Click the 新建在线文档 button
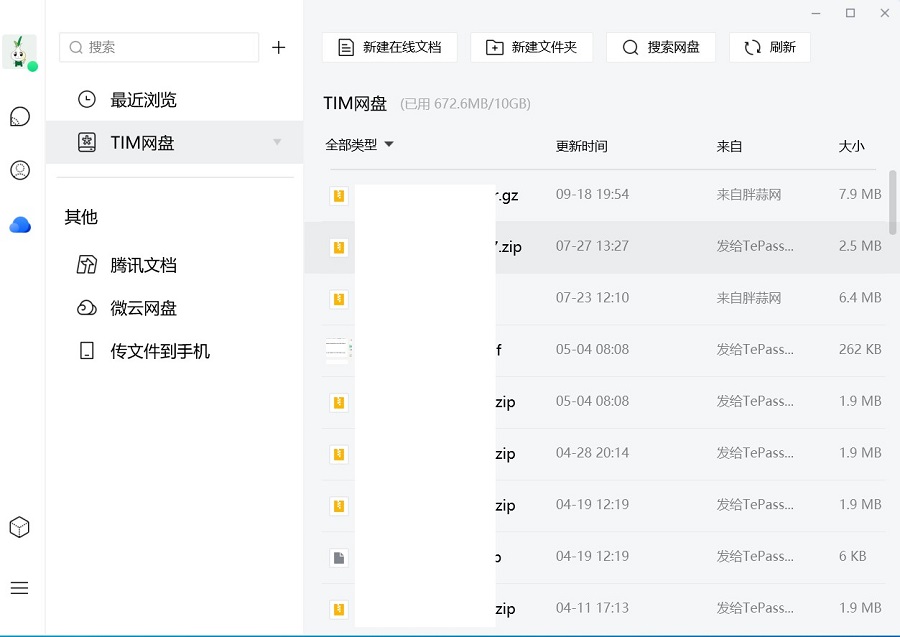Viewport: 900px width, 637px height. coord(389,47)
